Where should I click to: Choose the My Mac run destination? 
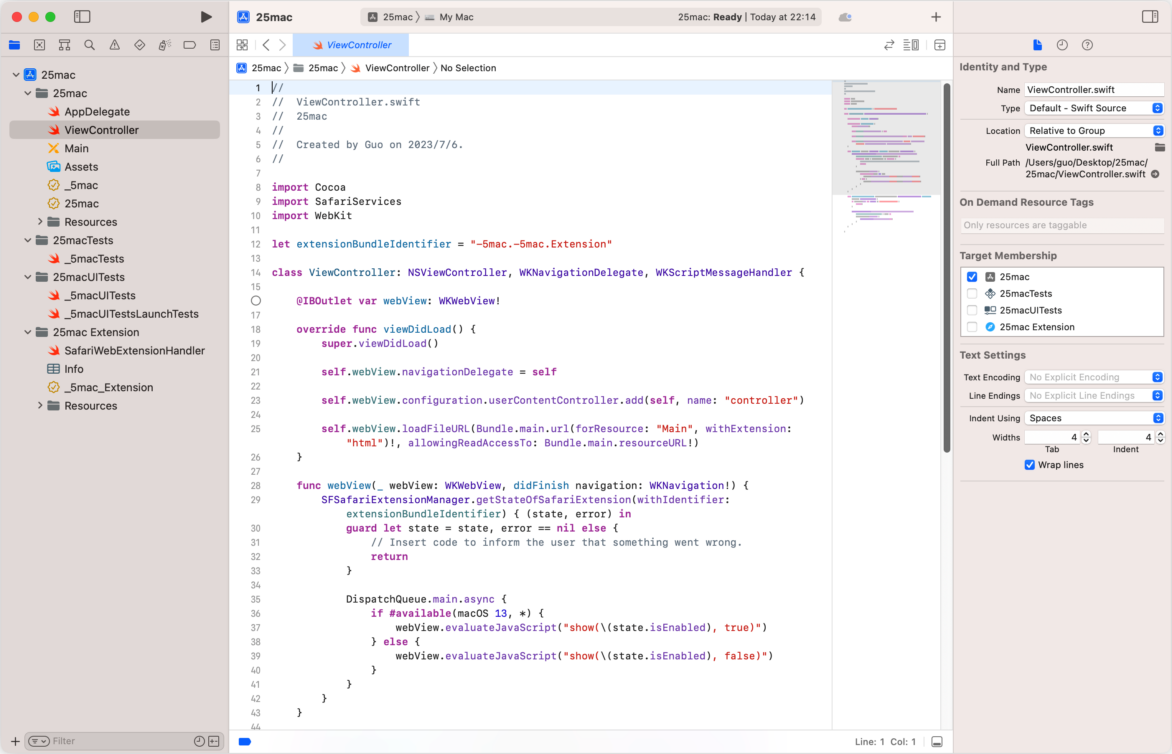tap(450, 16)
